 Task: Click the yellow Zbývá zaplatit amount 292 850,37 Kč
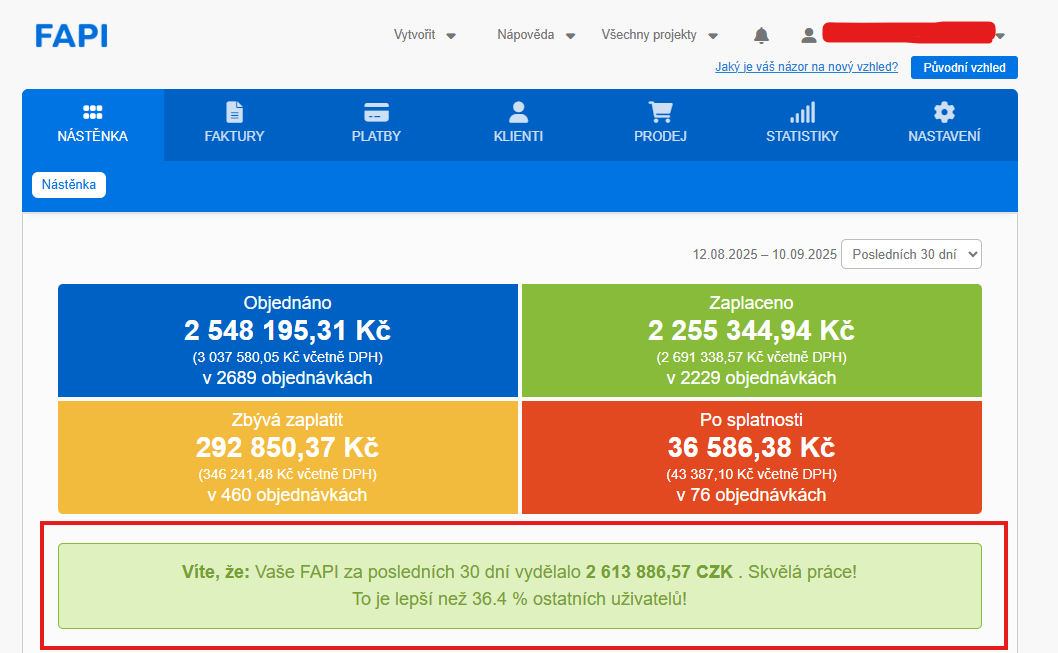[287, 447]
